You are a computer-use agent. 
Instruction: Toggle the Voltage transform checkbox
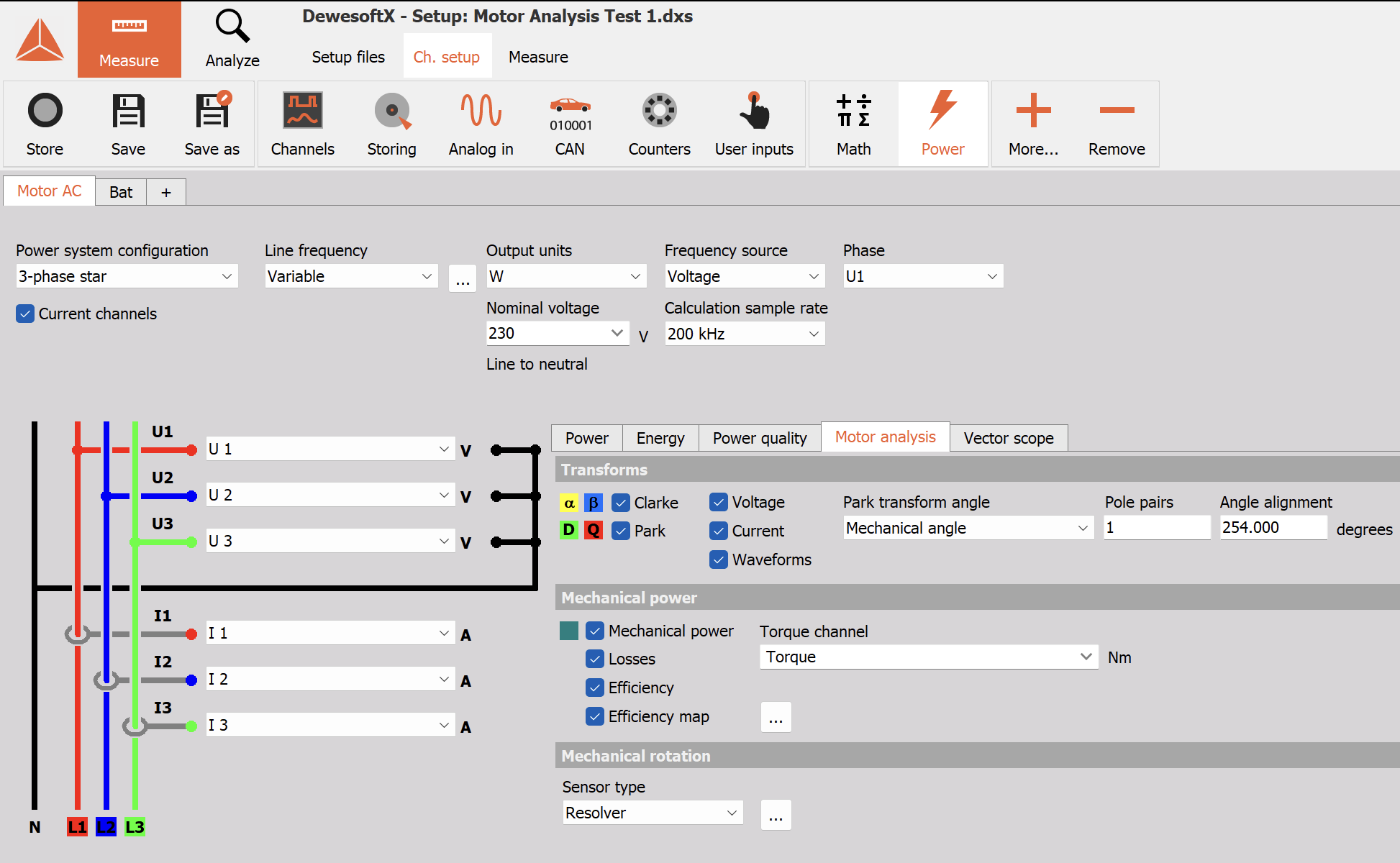pyautogui.click(x=719, y=502)
